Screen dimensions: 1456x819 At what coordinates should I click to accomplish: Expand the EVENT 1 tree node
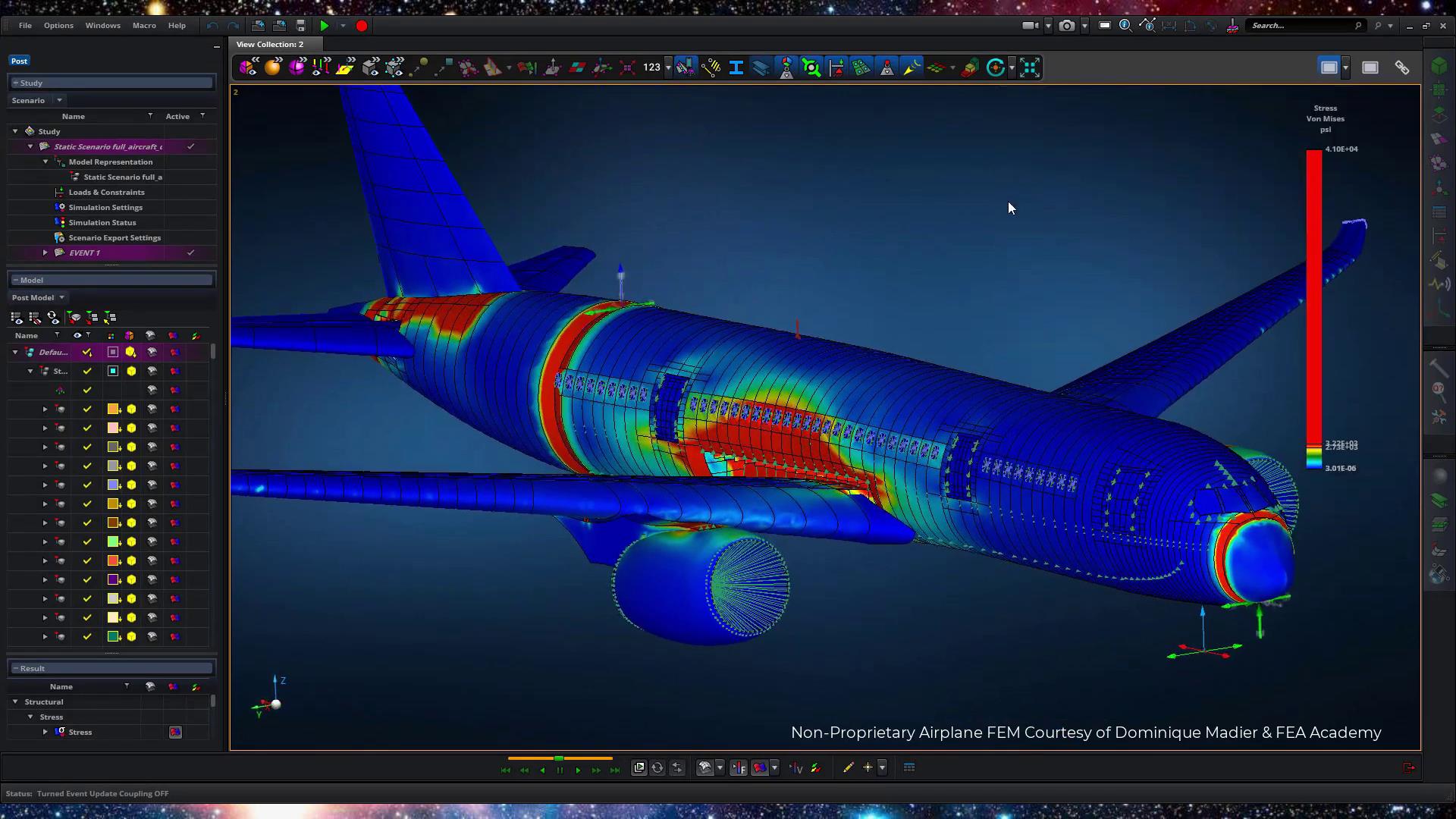coord(45,253)
